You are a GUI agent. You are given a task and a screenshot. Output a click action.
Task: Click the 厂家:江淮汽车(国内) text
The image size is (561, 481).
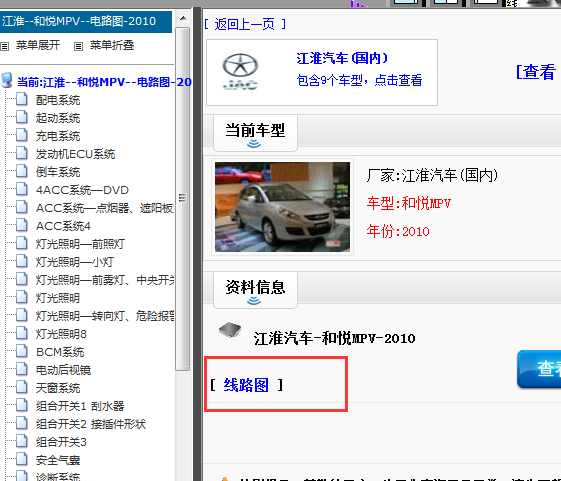click(432, 175)
